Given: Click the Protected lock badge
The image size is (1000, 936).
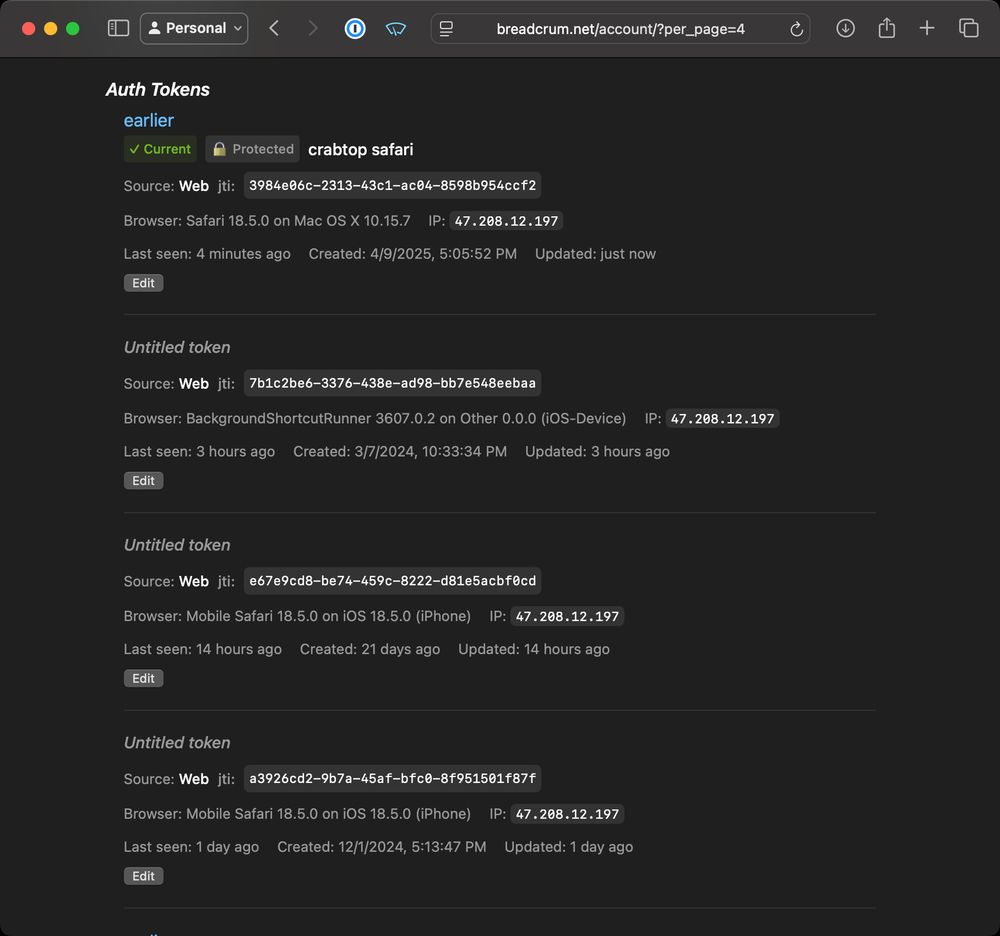Looking at the screenshot, I should tap(253, 149).
